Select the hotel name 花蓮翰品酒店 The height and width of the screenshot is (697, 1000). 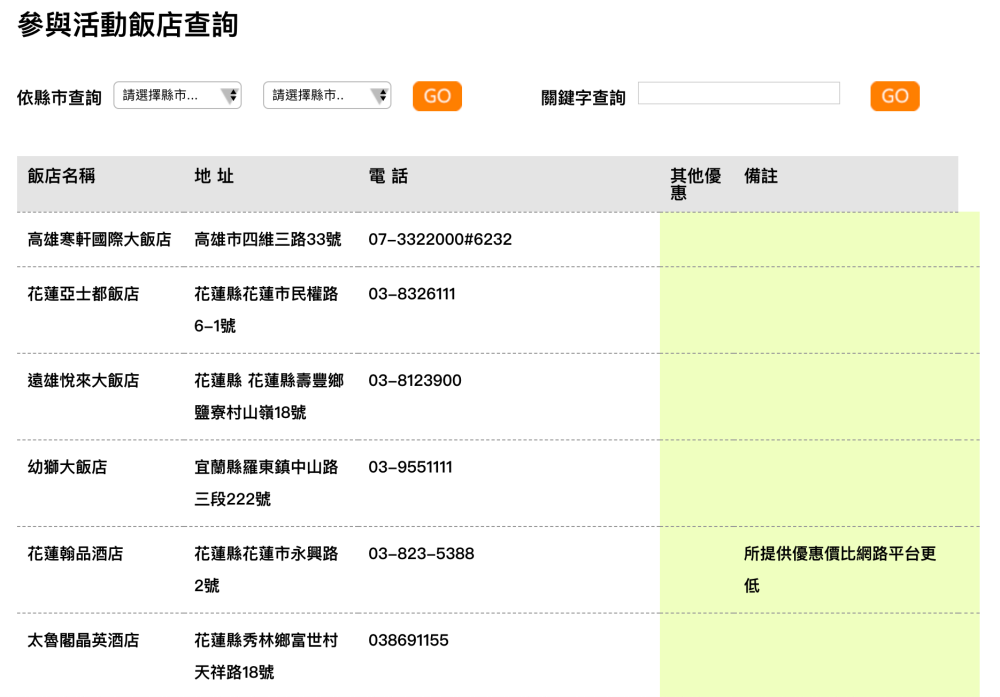coord(75,554)
